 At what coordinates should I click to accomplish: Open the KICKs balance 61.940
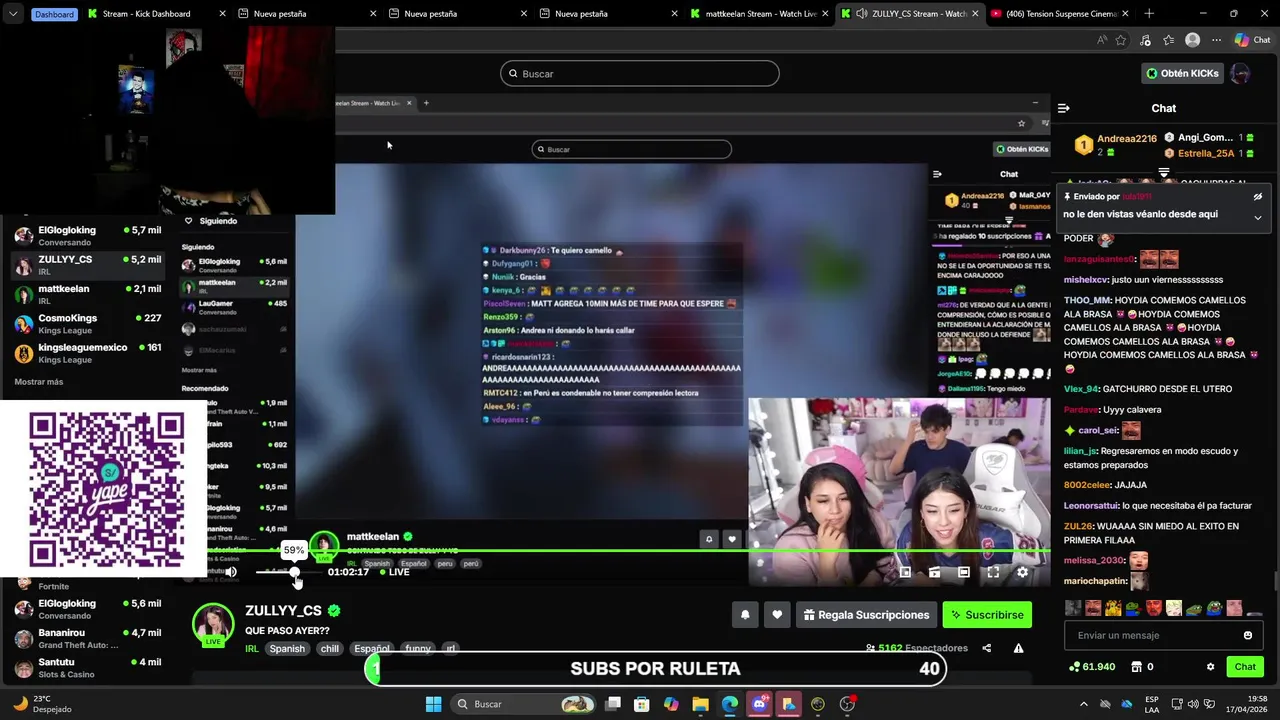1092,667
